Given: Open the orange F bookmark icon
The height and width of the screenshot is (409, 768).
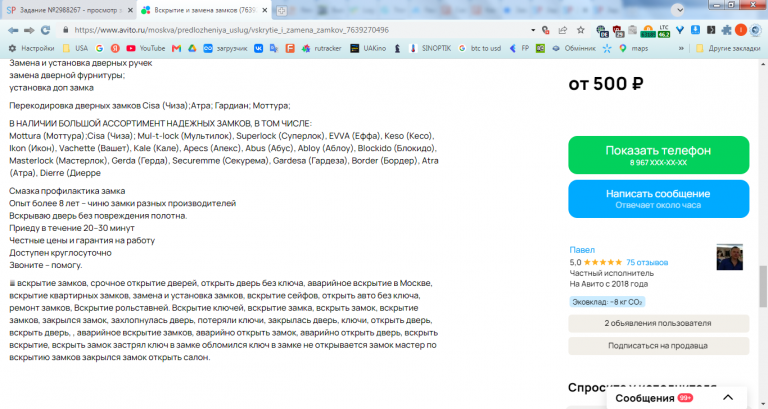Looking at the screenshot, I should point(290,48).
